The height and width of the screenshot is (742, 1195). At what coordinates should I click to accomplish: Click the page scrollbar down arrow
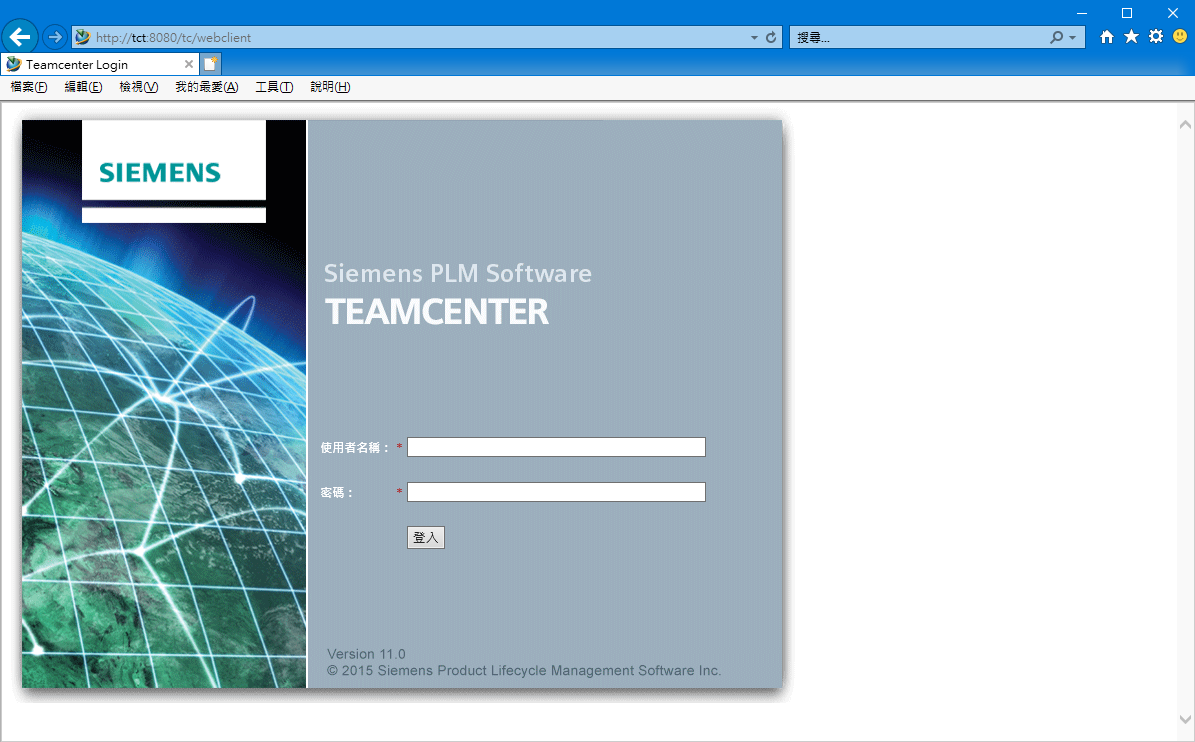[x=1185, y=719]
